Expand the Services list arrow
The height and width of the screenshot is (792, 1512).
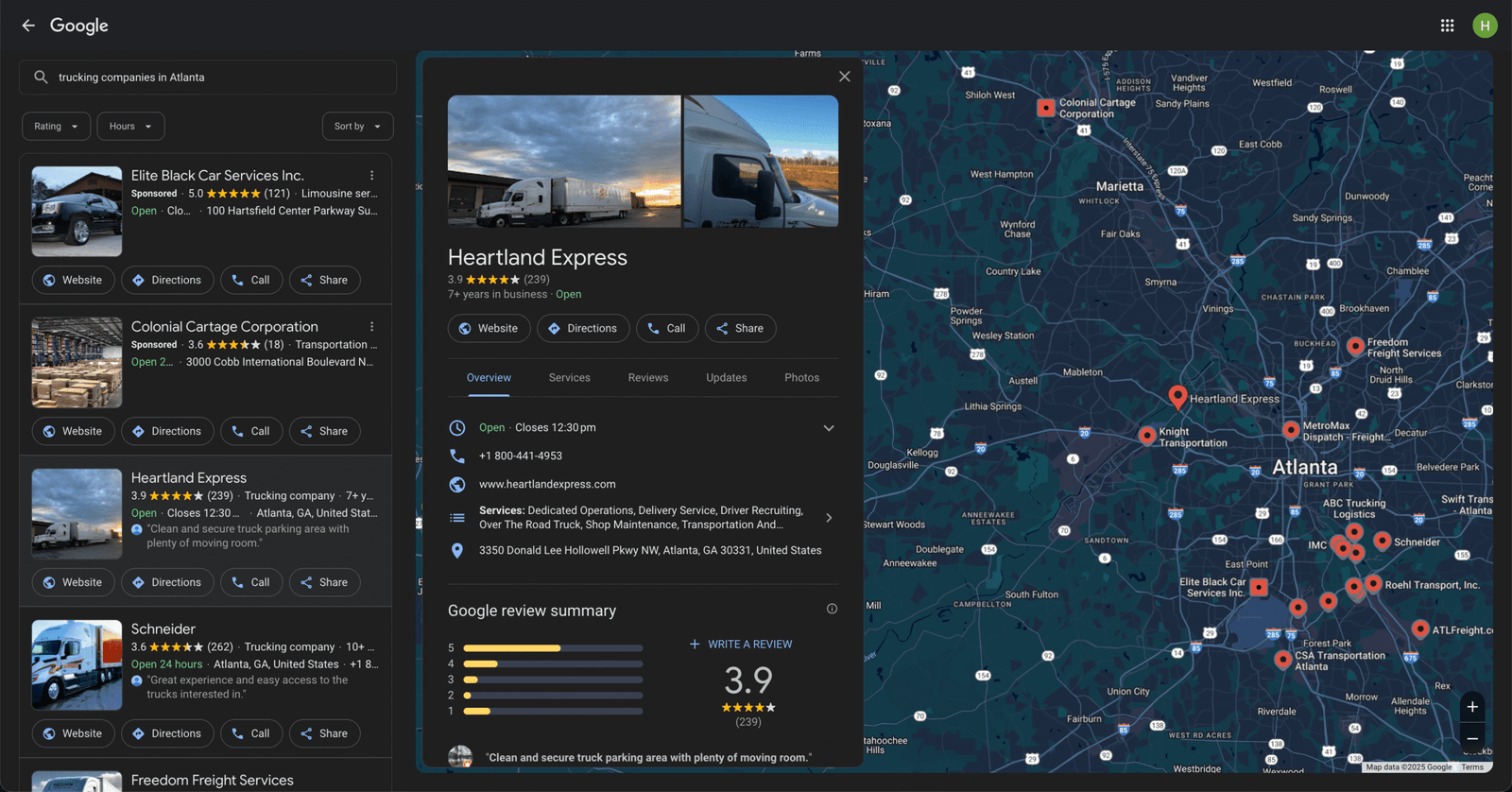[x=829, y=518]
